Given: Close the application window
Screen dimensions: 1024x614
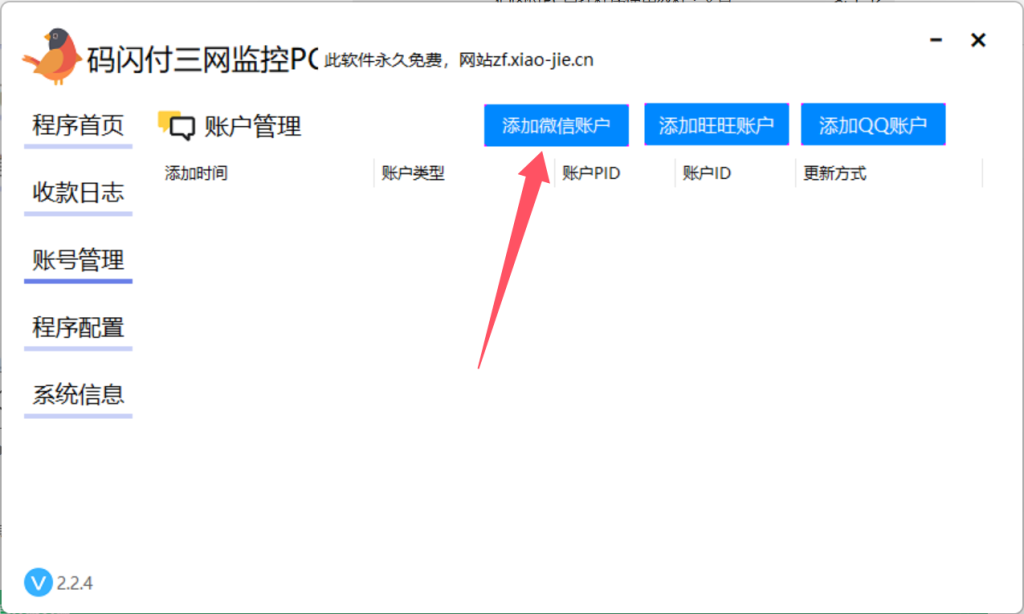Looking at the screenshot, I should (978, 40).
